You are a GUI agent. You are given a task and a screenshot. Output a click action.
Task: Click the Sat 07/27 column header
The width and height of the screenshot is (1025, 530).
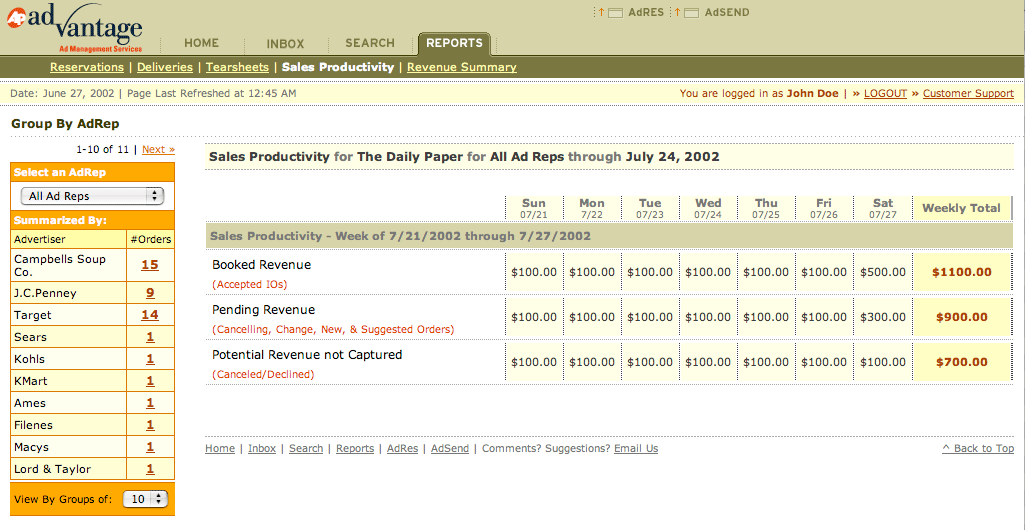[882, 208]
